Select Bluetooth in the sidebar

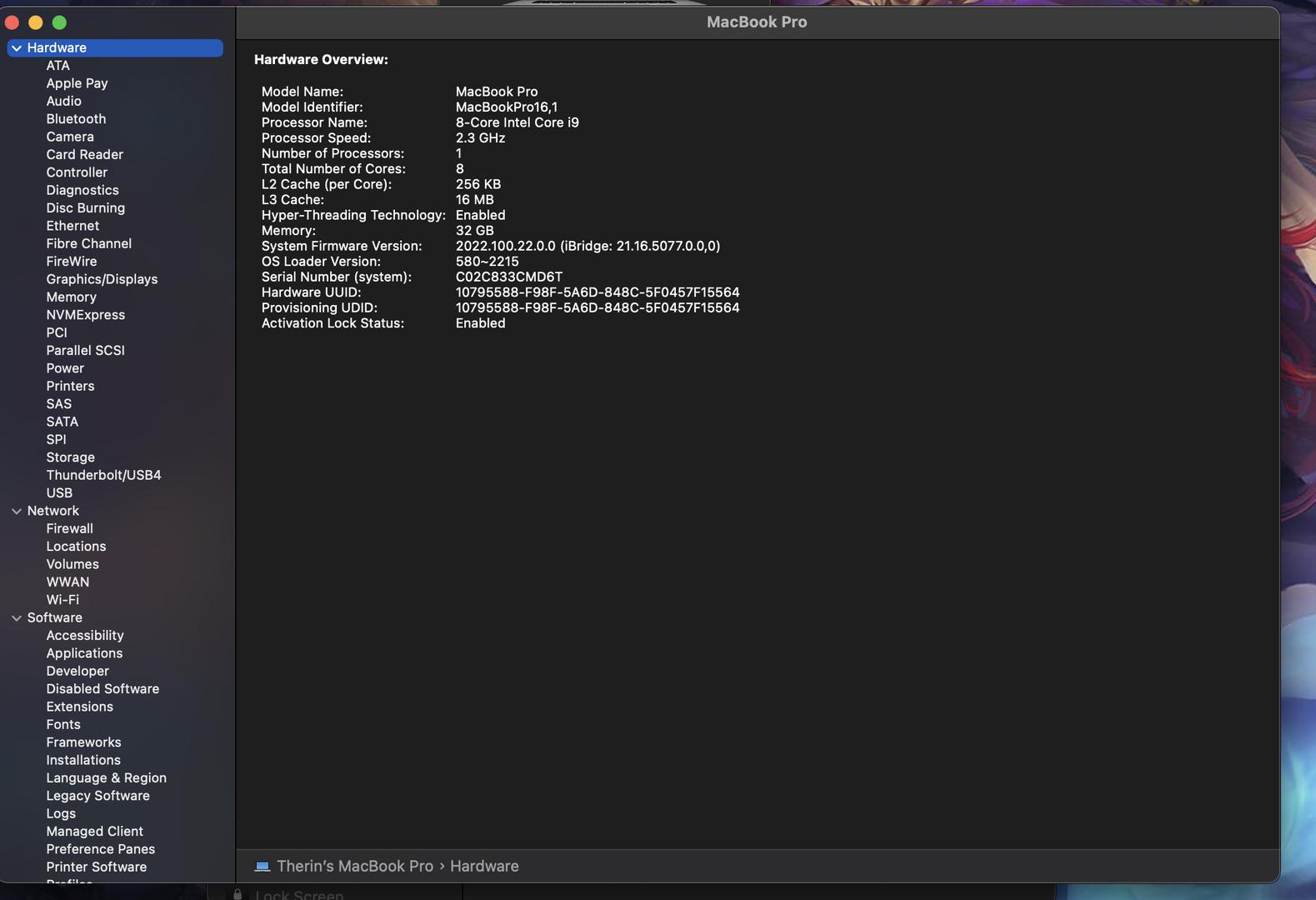coord(76,118)
